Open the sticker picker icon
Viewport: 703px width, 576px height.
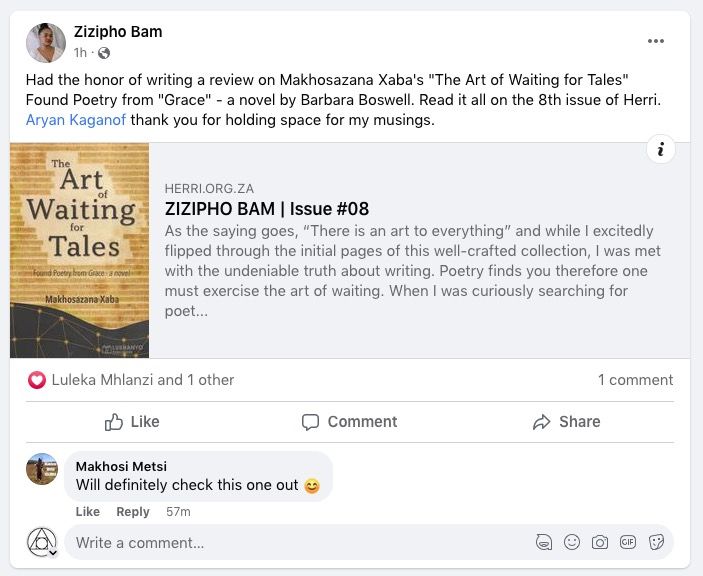(657, 542)
